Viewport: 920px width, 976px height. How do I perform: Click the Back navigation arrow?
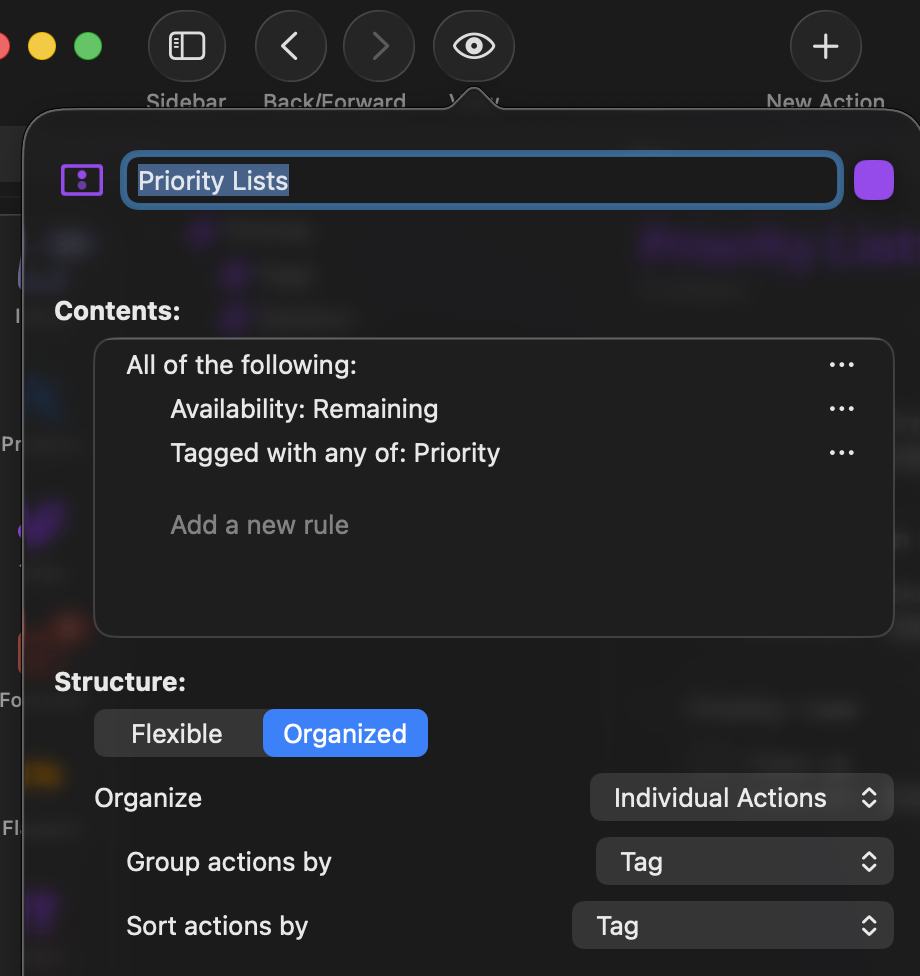pyautogui.click(x=290, y=46)
